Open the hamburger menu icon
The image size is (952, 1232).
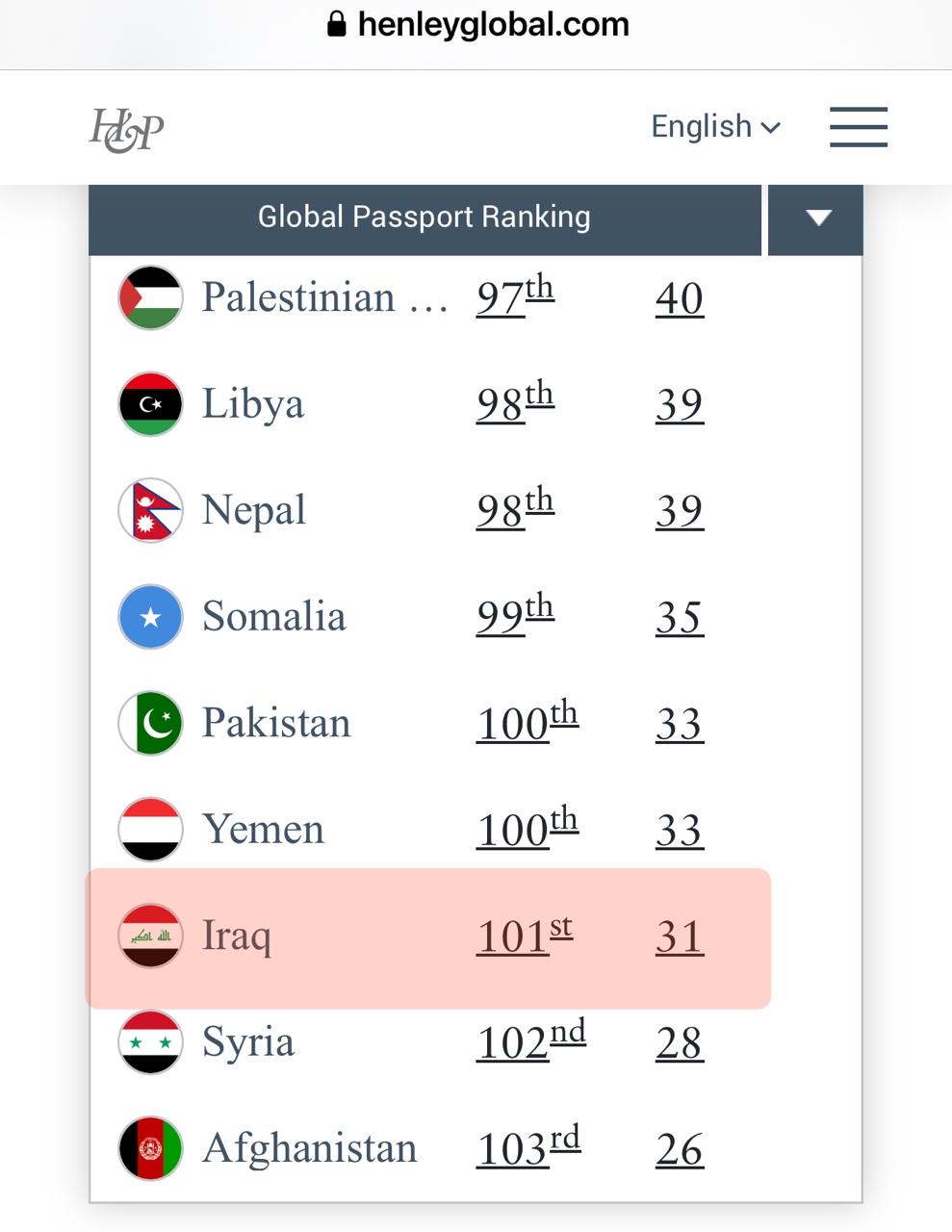[859, 127]
